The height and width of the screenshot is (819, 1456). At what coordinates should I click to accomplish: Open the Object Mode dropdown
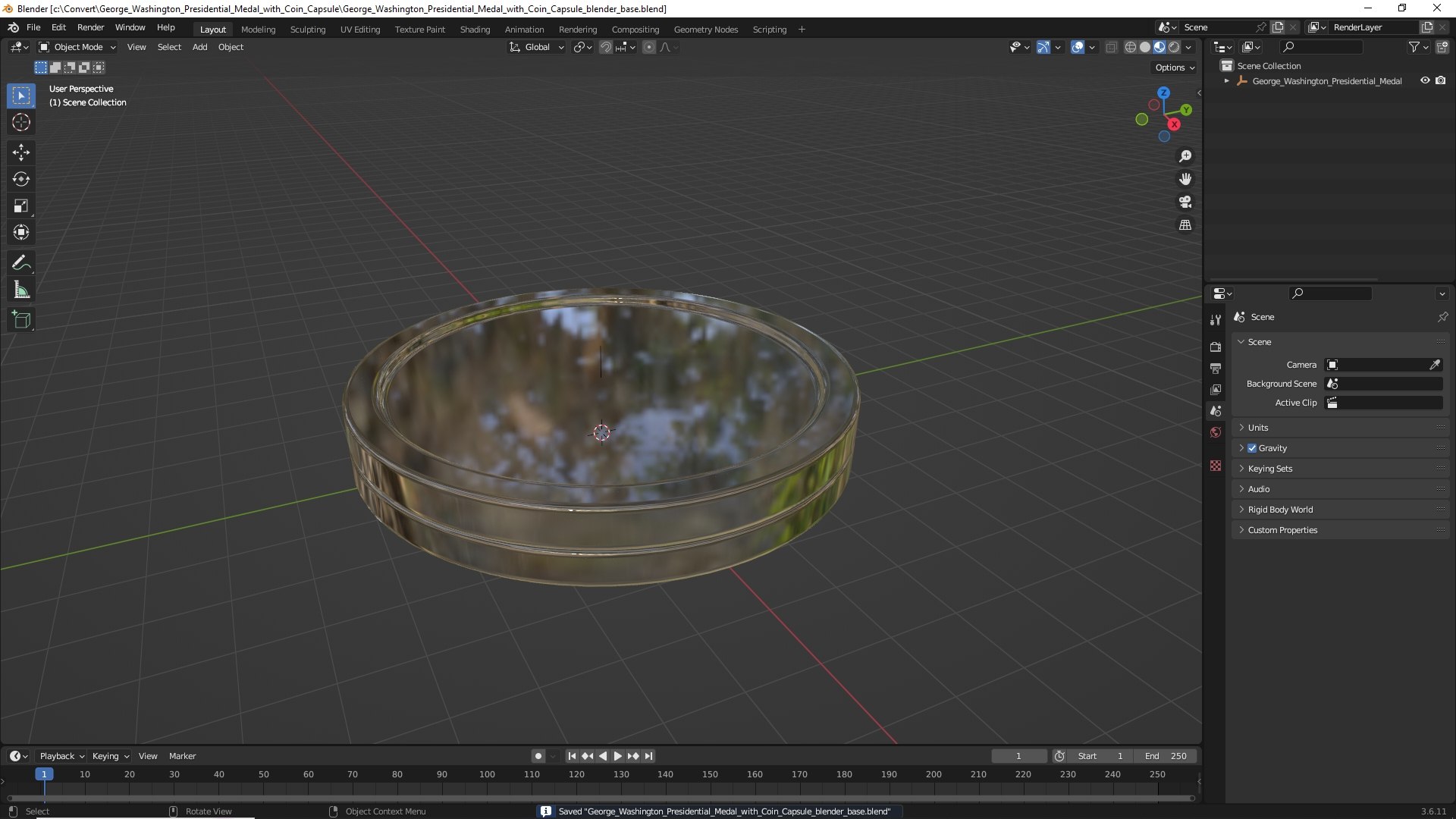click(77, 47)
